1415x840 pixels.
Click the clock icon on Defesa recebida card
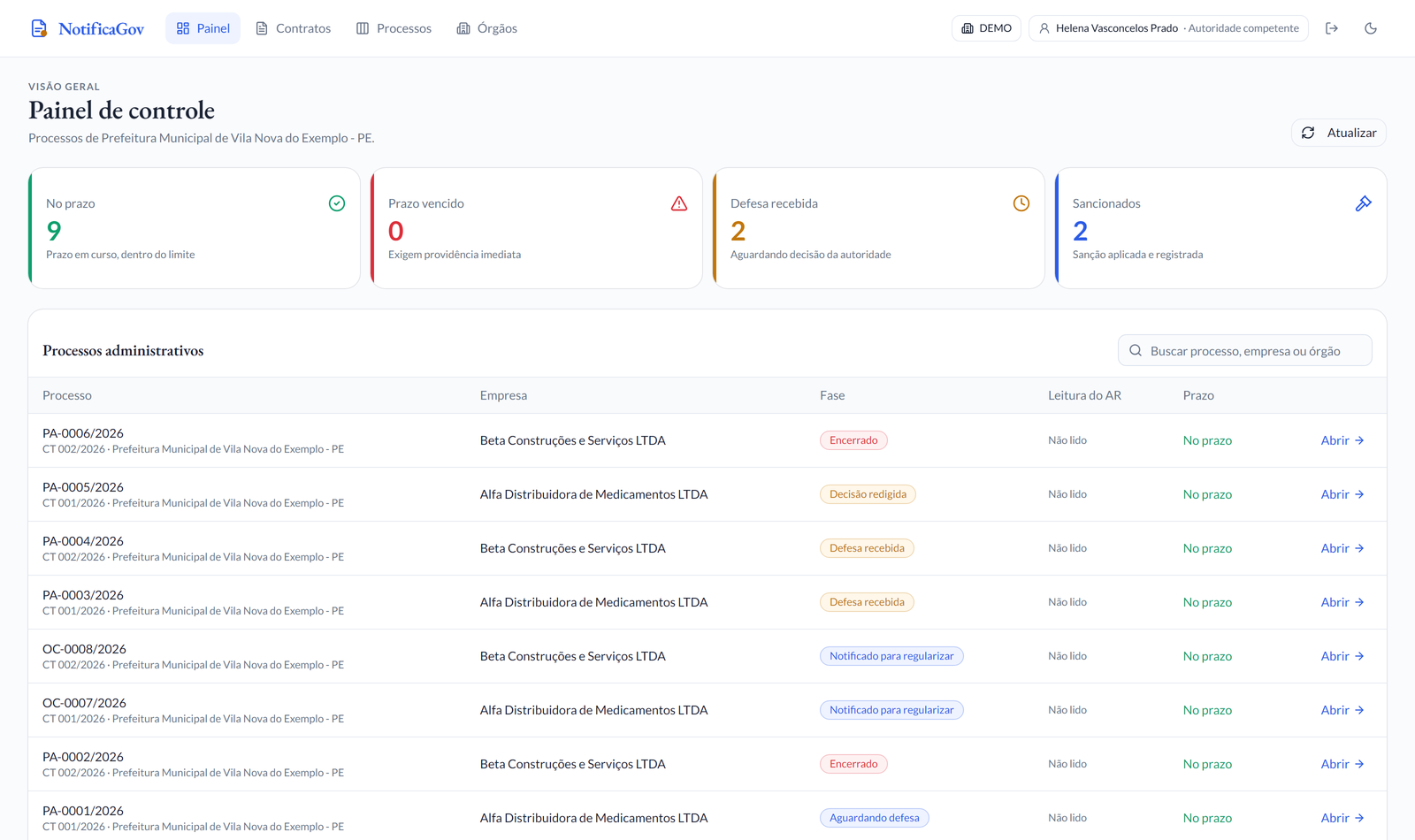[x=1021, y=203]
